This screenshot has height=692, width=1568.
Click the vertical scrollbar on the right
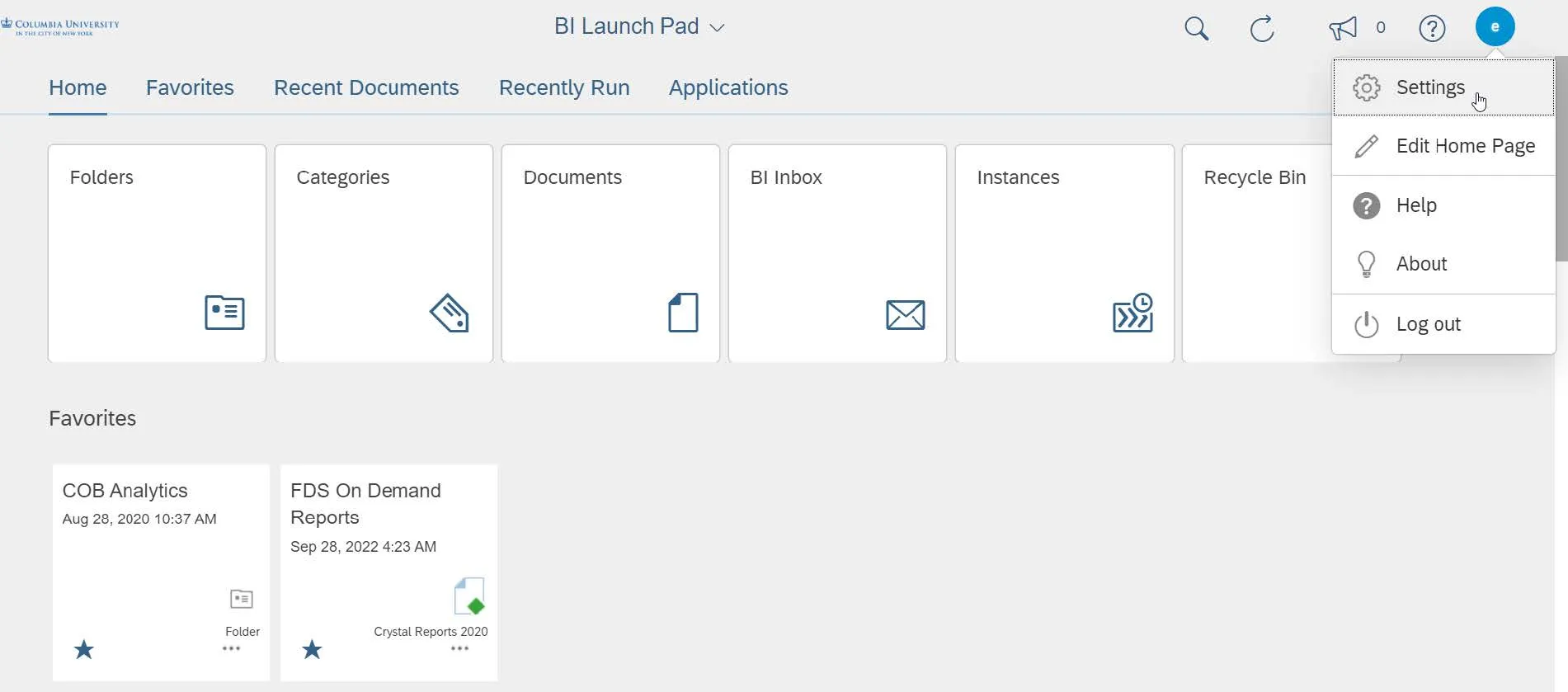[1561, 159]
